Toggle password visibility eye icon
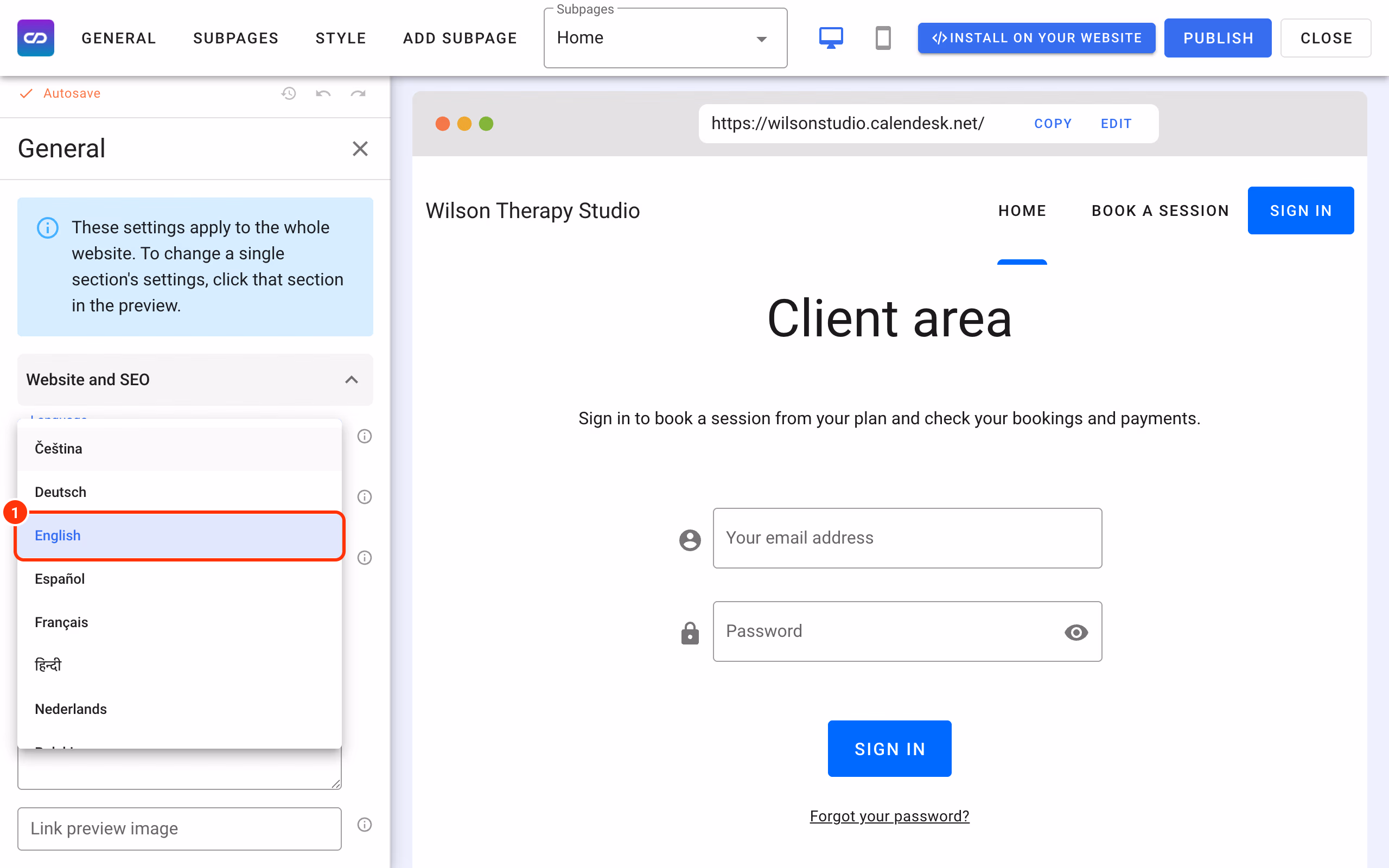The width and height of the screenshot is (1389, 868). [1076, 632]
